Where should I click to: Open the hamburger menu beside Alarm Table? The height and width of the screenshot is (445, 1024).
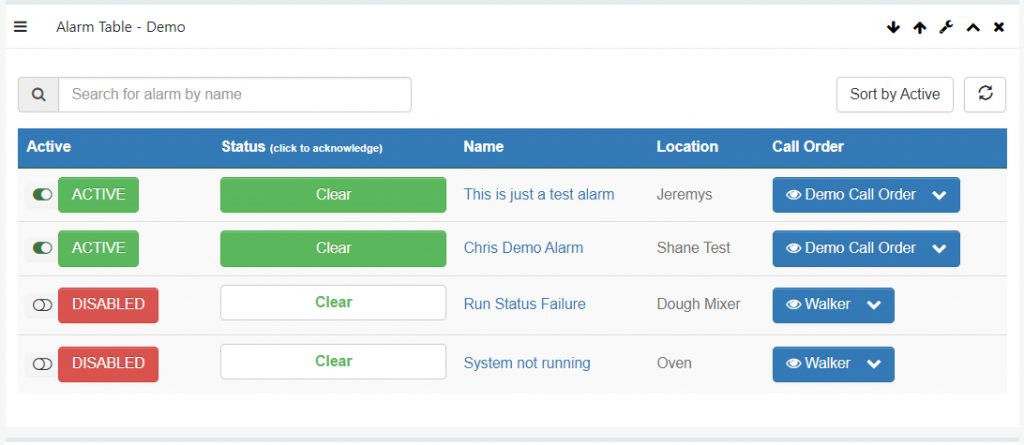click(x=21, y=27)
